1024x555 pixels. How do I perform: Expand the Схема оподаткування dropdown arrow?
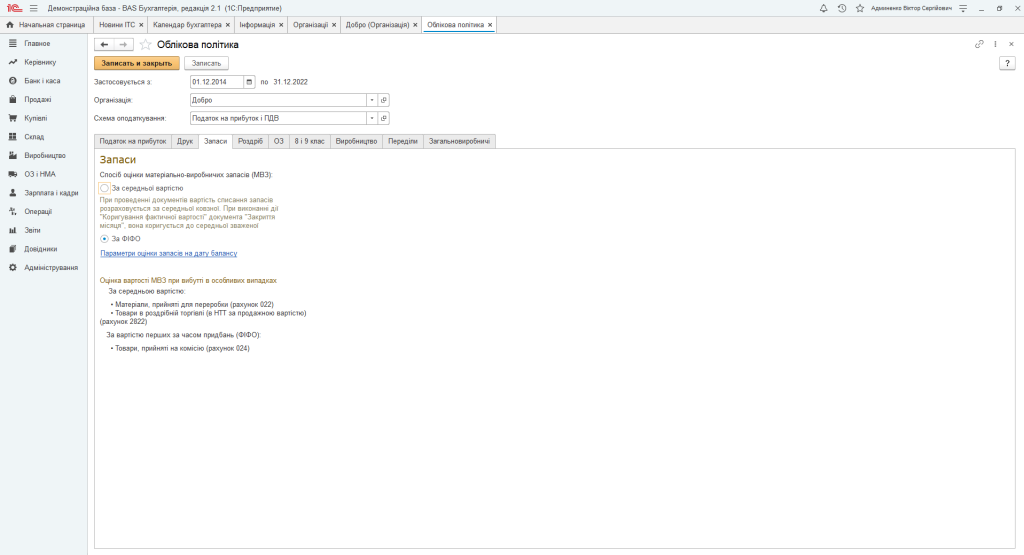tap(372, 118)
